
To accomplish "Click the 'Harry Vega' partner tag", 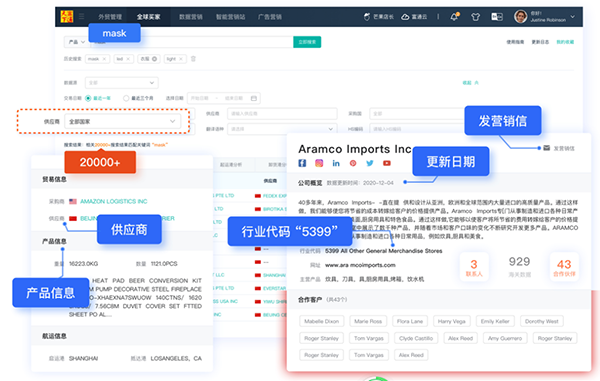I will point(452,321).
